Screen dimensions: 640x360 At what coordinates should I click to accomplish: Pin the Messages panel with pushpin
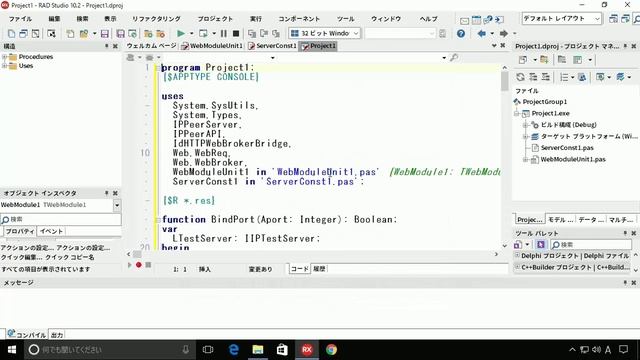click(x=625, y=282)
